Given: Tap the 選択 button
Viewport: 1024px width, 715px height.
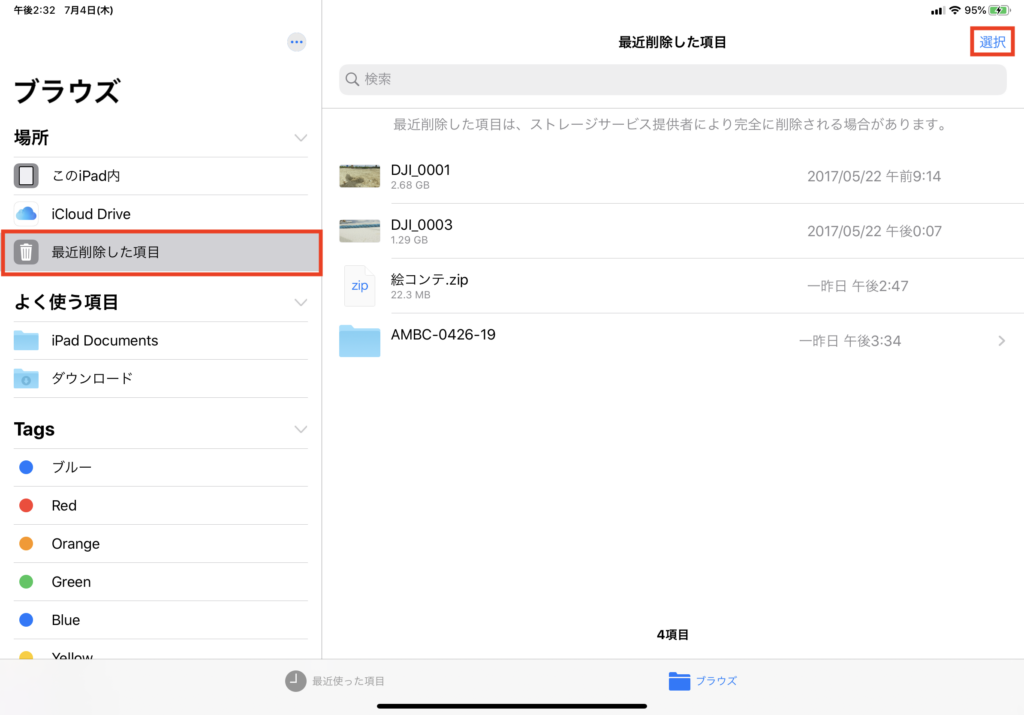Looking at the screenshot, I should coord(992,42).
